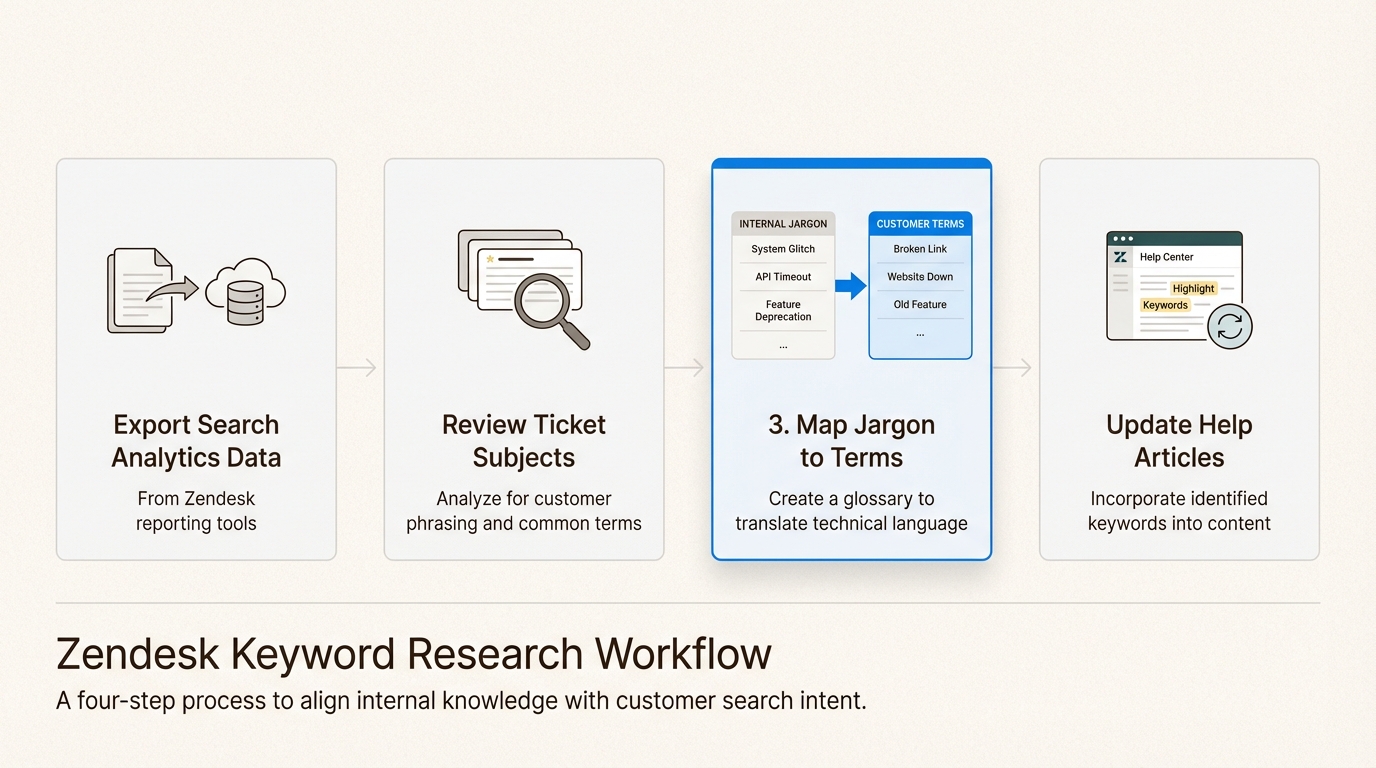Switch to the Customer Terms header

coord(919,223)
